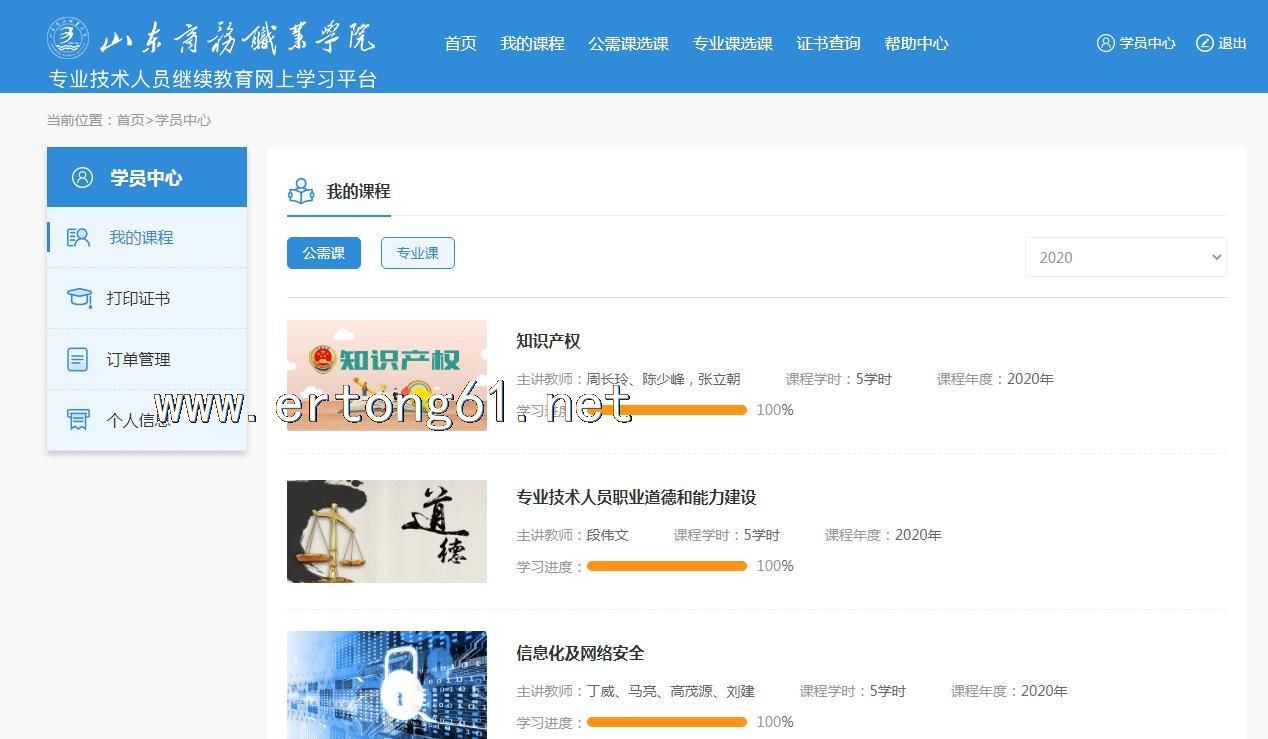1268x739 pixels.
Task: Switch to 专业课 course type filter
Action: click(417, 253)
